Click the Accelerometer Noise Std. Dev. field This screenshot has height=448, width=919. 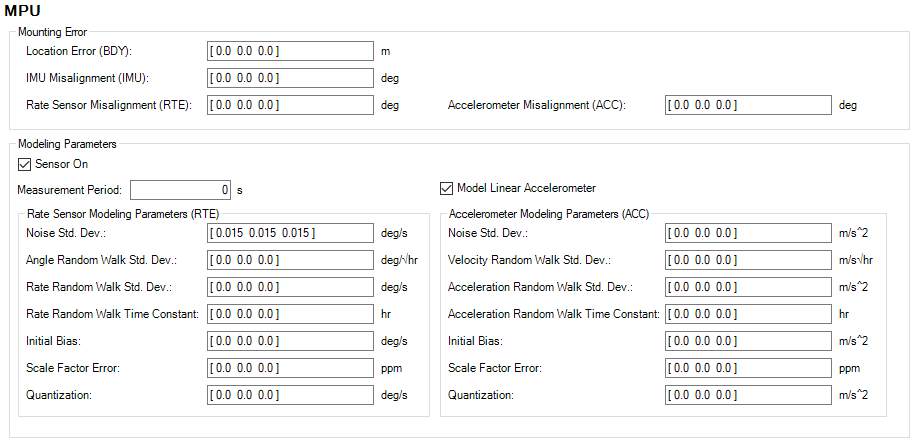(x=748, y=233)
